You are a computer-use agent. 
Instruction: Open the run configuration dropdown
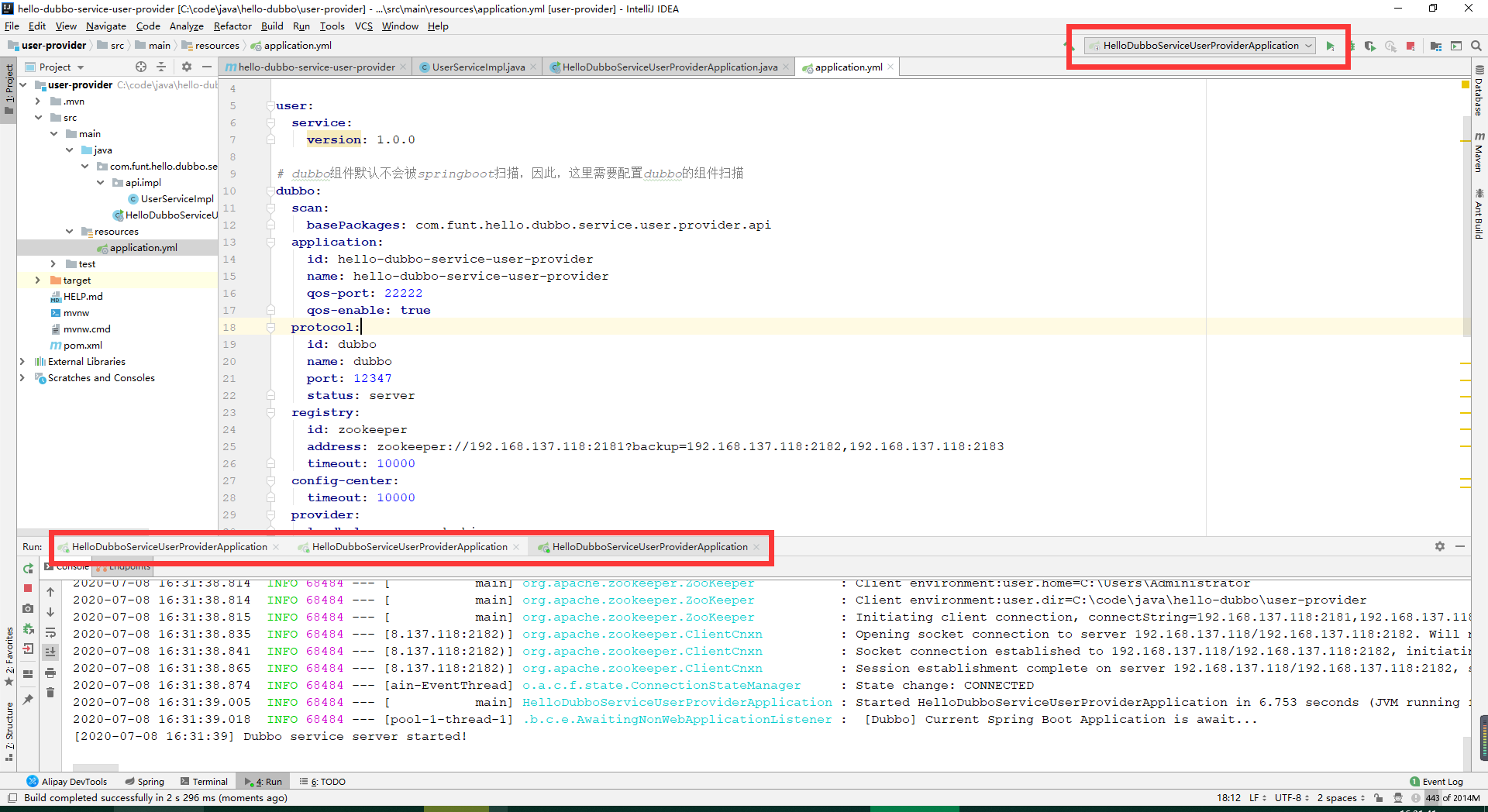(1200, 46)
